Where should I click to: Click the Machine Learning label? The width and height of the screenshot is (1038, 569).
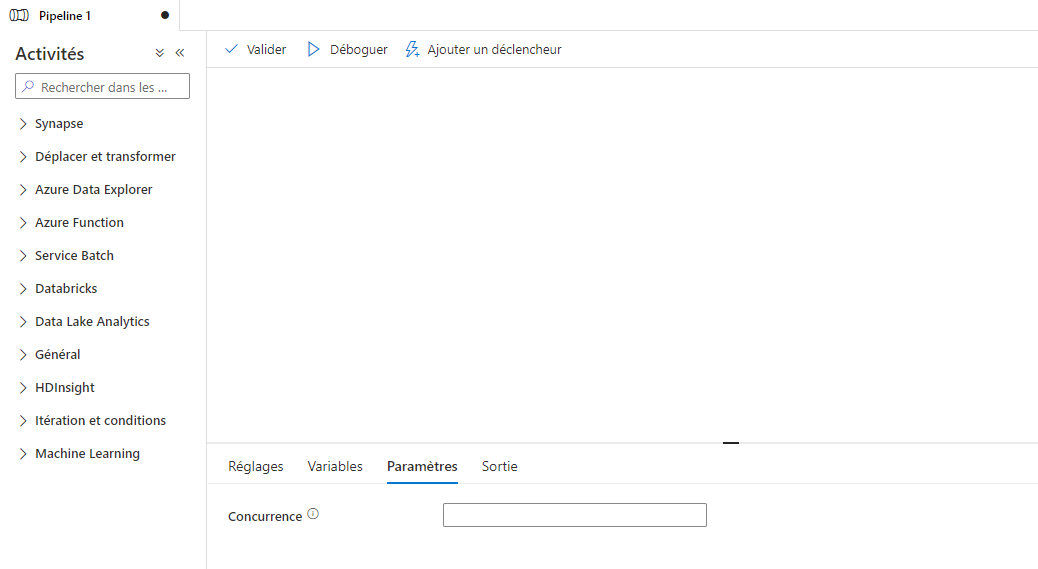tap(87, 454)
